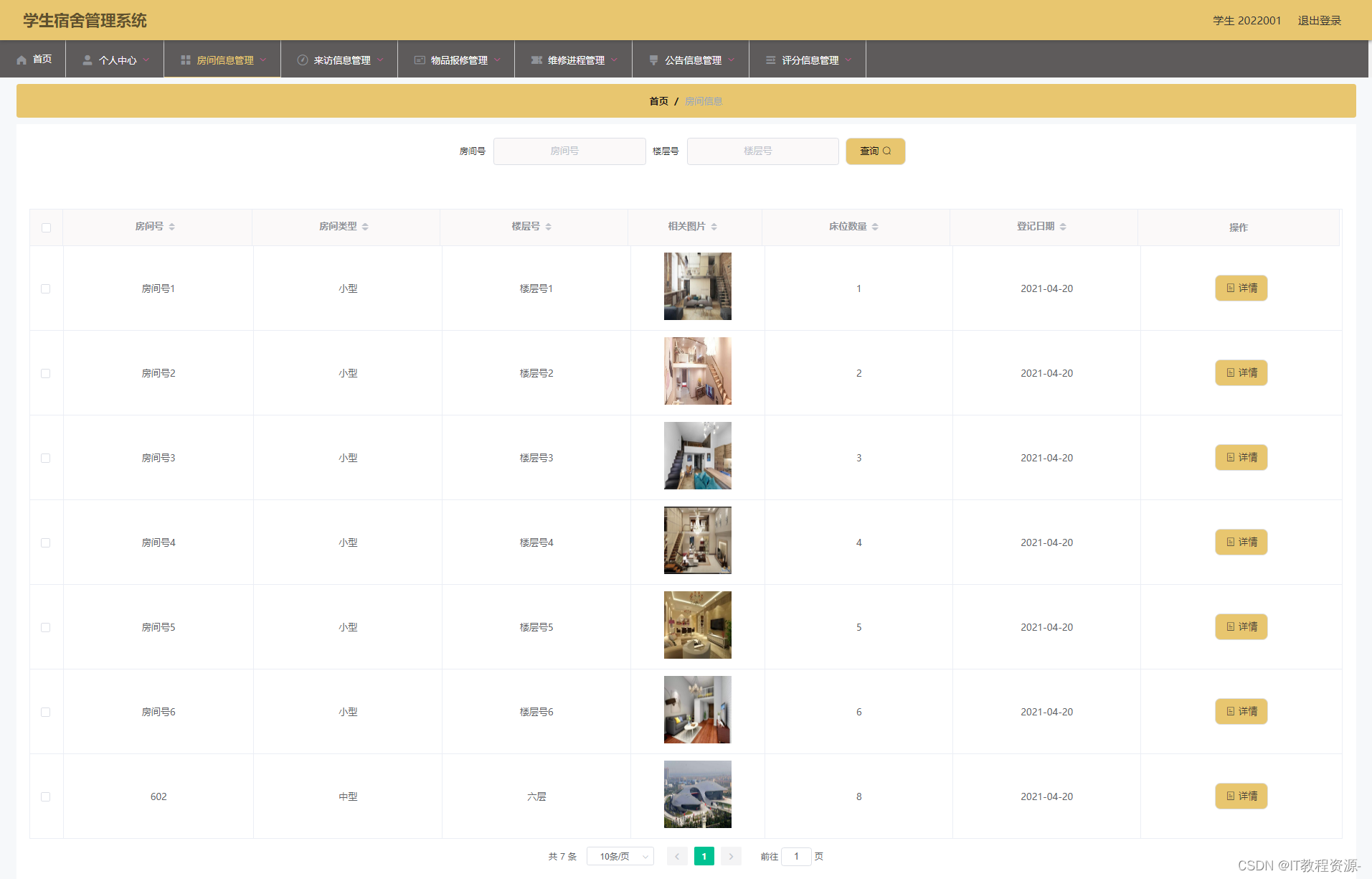The height and width of the screenshot is (879, 1372).
Task: Expand the 评分信息管理 menu chevron
Action: (848, 60)
